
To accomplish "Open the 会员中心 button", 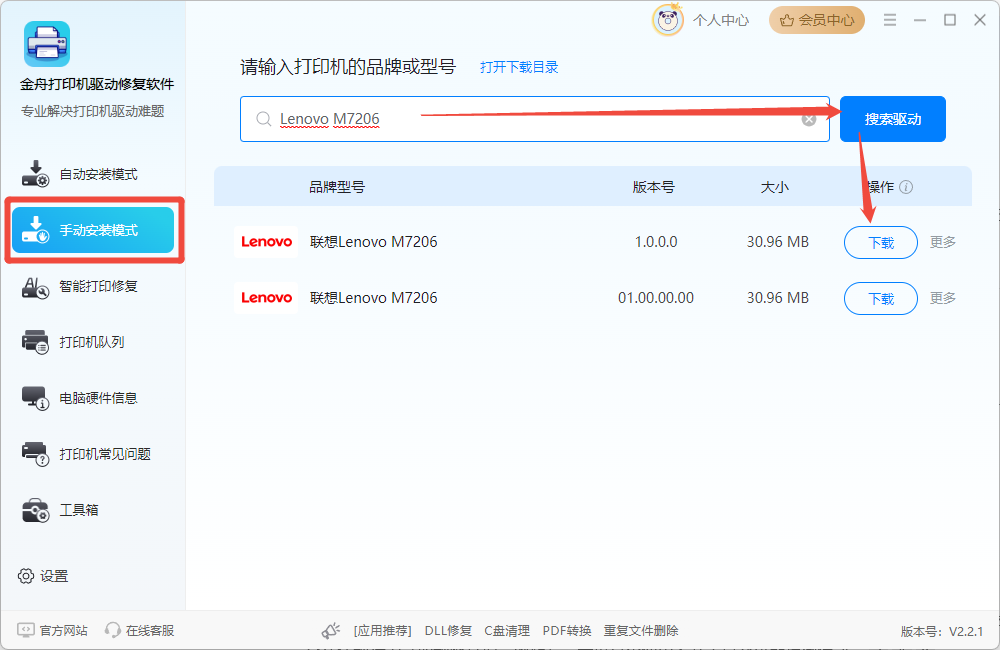I will (x=816, y=20).
